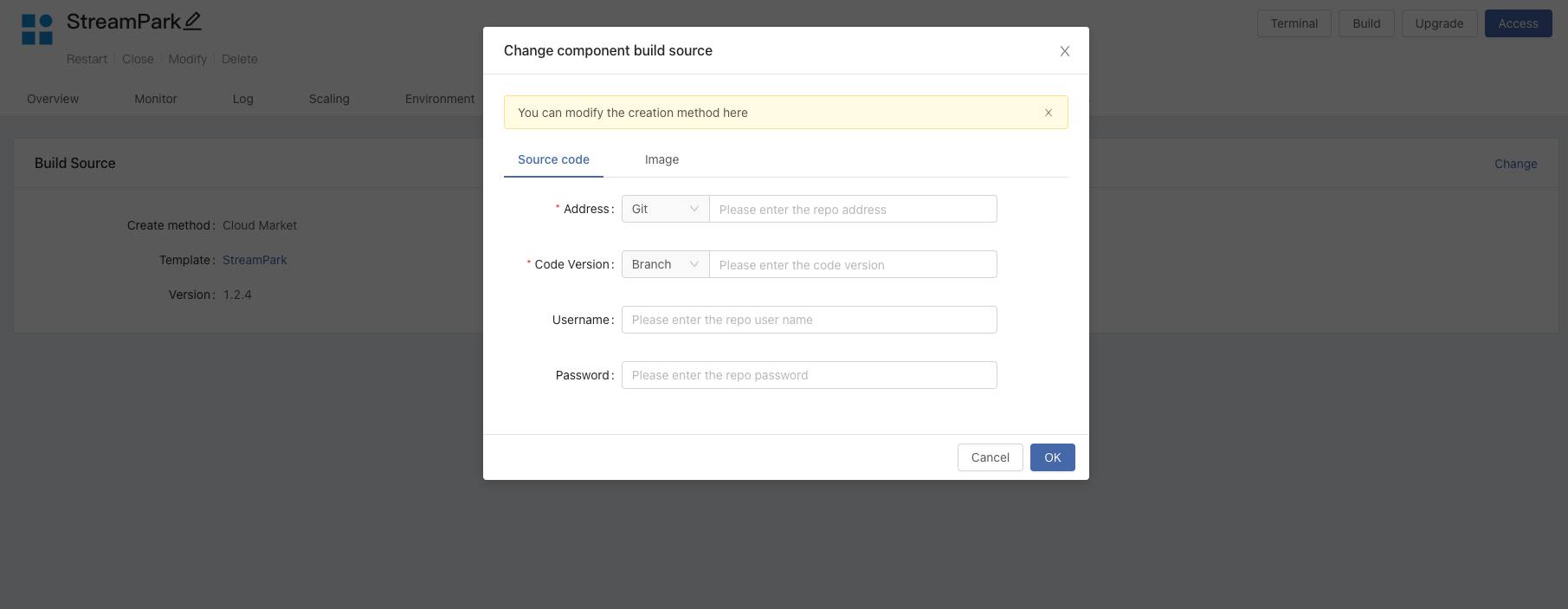Viewport: 1568px width, 609px height.
Task: Select the Source code tab
Action: 553,160
